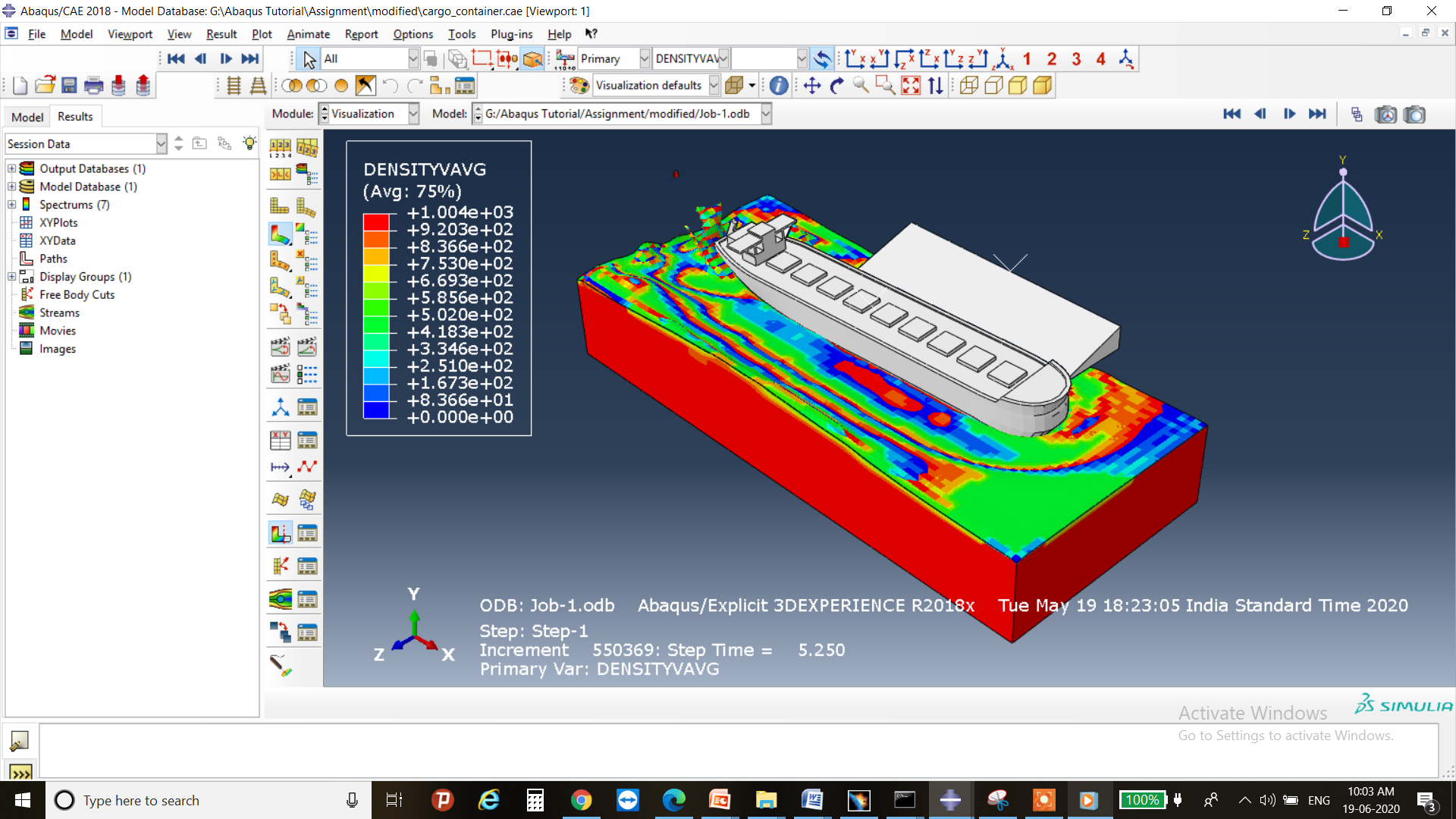
Task: Advance to next frame in top-right controls
Action: point(1289,114)
